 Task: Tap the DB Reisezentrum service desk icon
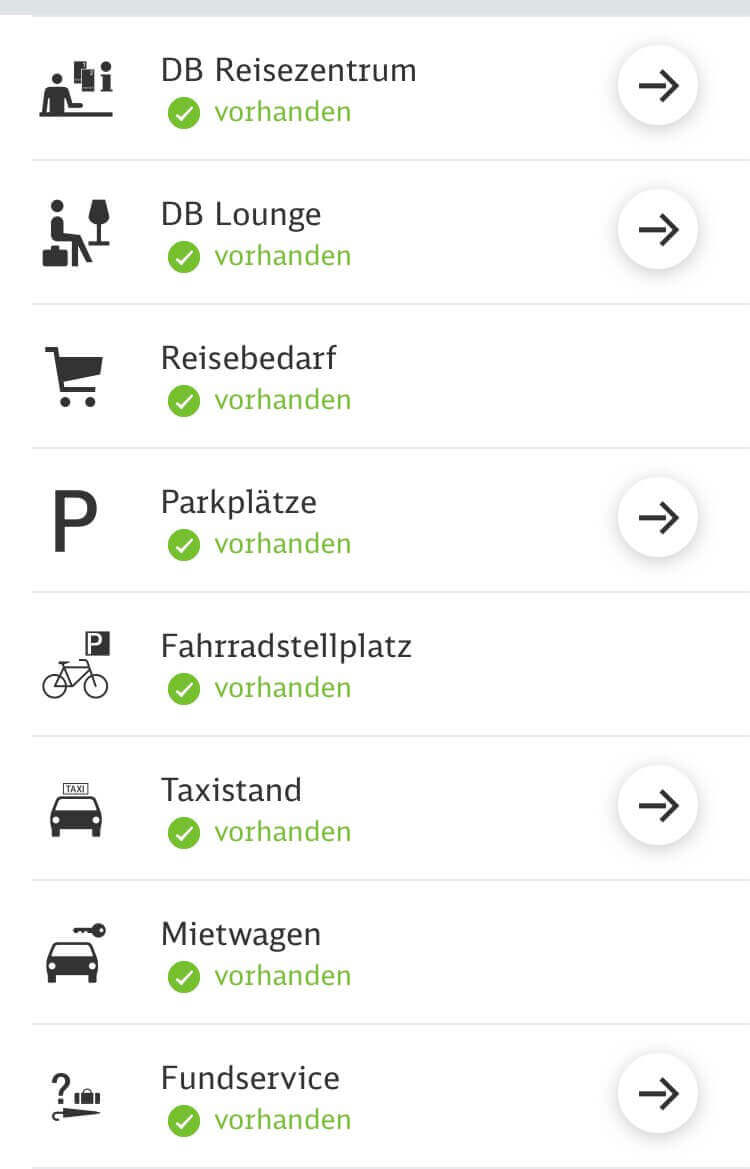point(75,89)
